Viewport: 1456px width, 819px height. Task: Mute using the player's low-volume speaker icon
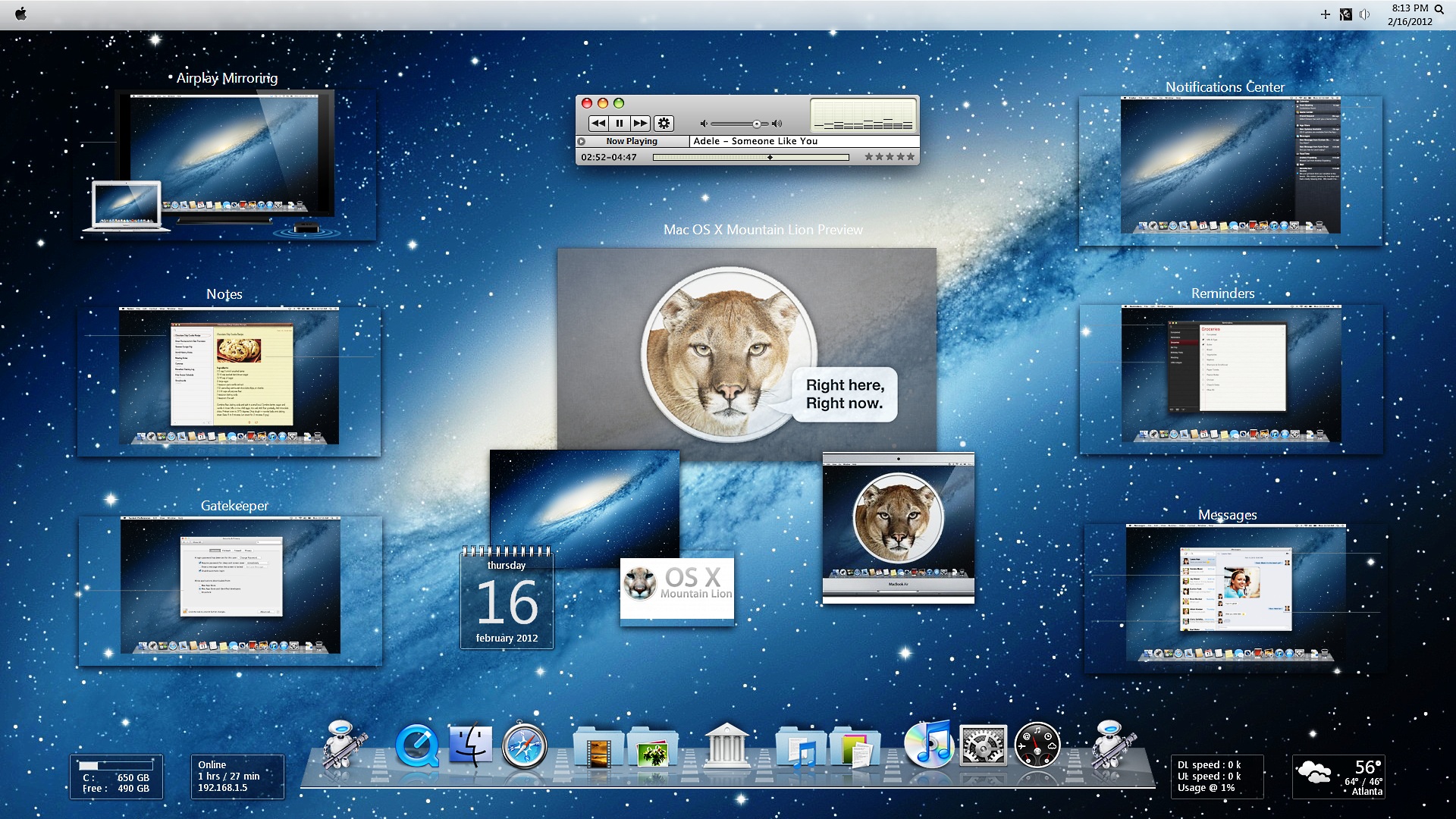[704, 124]
